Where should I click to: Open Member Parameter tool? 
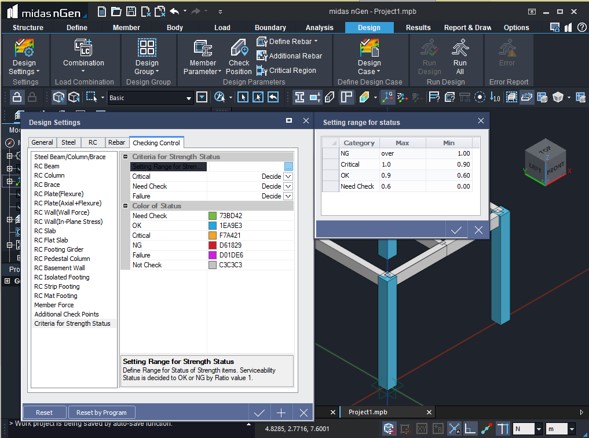[x=202, y=57]
